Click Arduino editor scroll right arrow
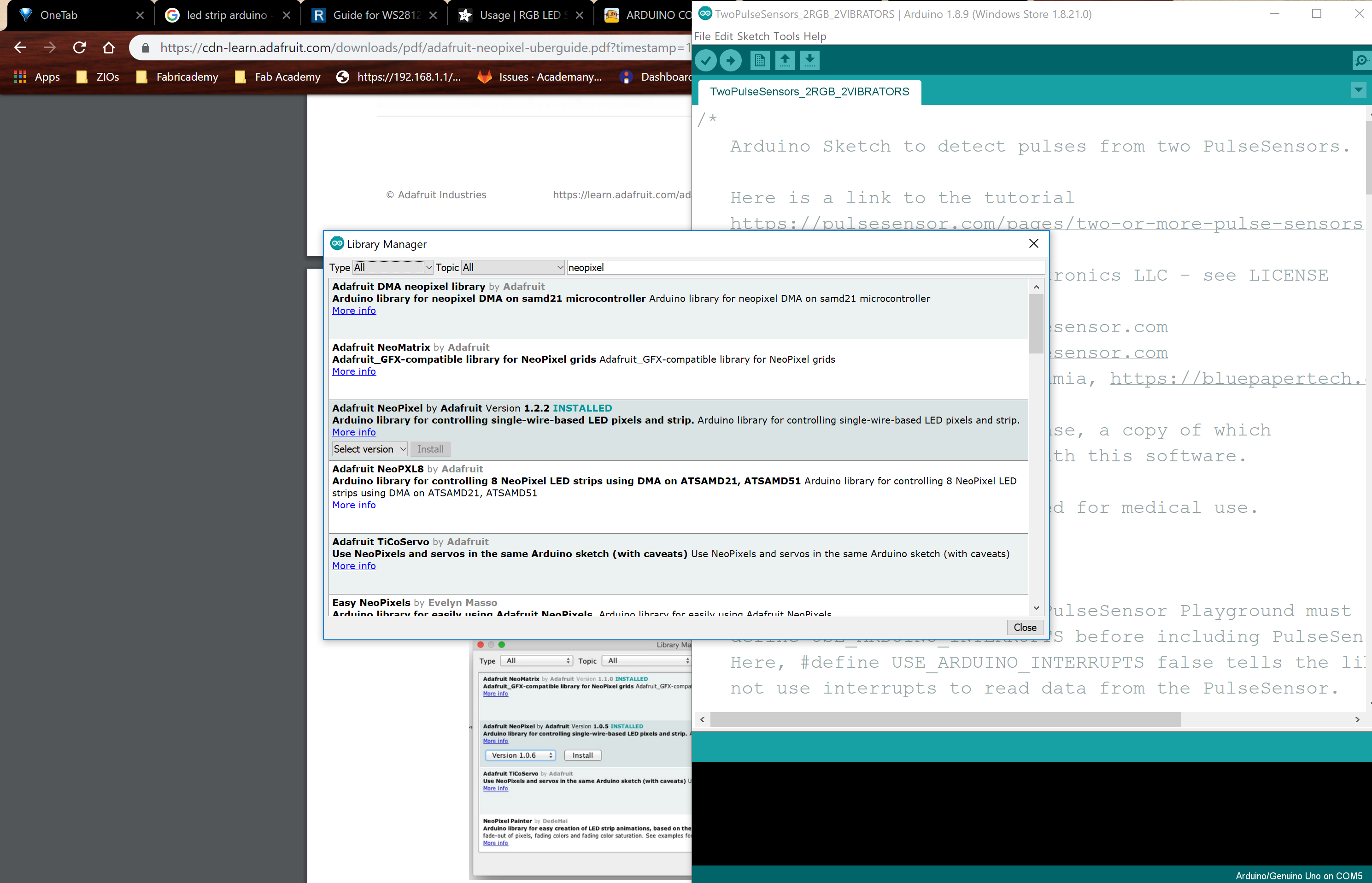1372x883 pixels. pos(1357,719)
